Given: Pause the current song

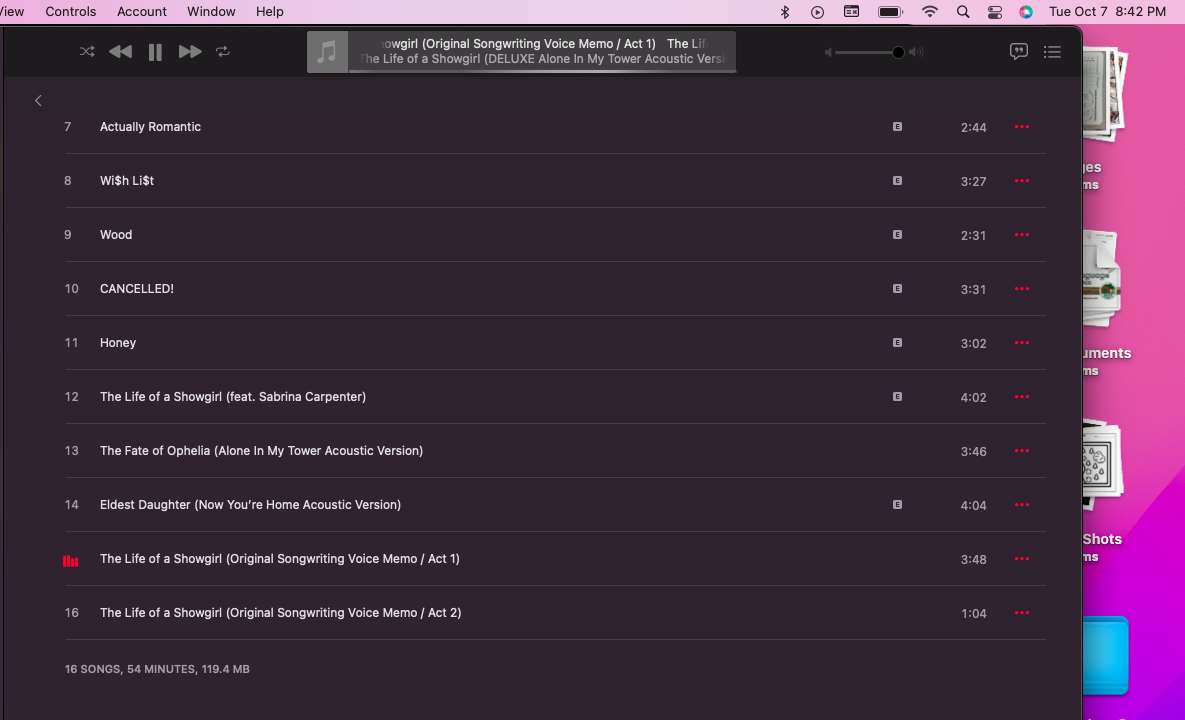Looking at the screenshot, I should pyautogui.click(x=155, y=51).
